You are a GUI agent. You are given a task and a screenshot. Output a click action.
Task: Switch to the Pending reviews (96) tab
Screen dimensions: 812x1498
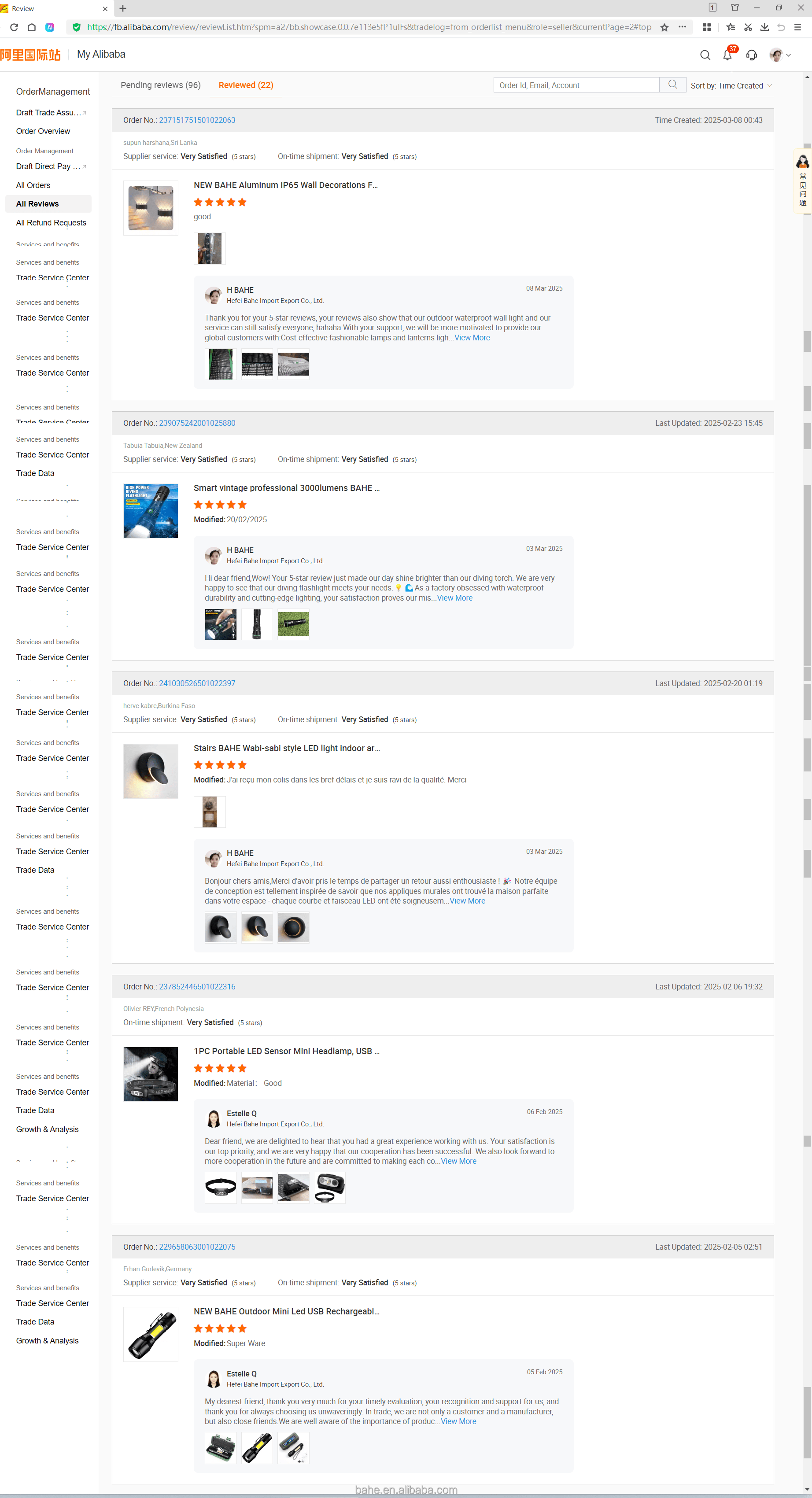(x=161, y=85)
